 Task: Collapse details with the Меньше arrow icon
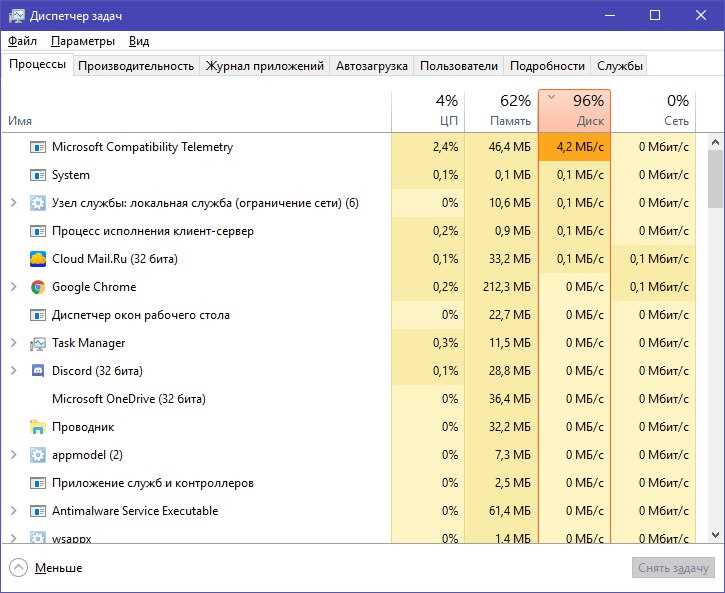pyautogui.click(x=18, y=568)
